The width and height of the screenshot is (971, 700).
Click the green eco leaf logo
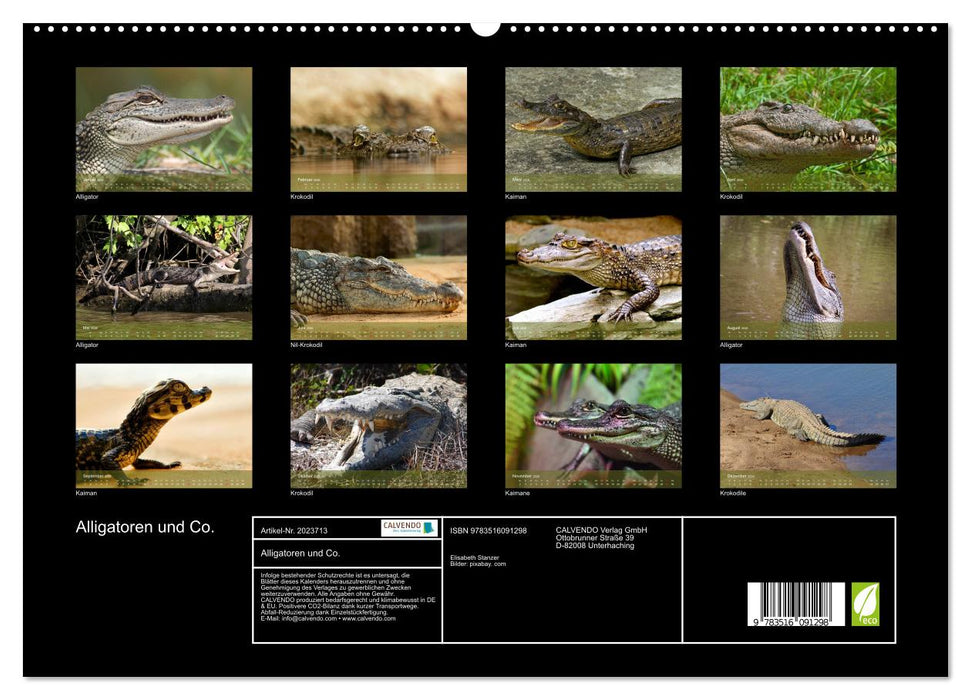coord(865,604)
